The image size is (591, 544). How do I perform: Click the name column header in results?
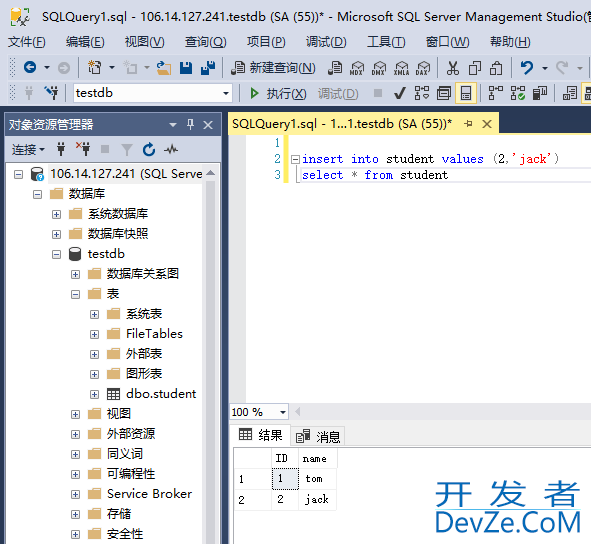(318, 458)
